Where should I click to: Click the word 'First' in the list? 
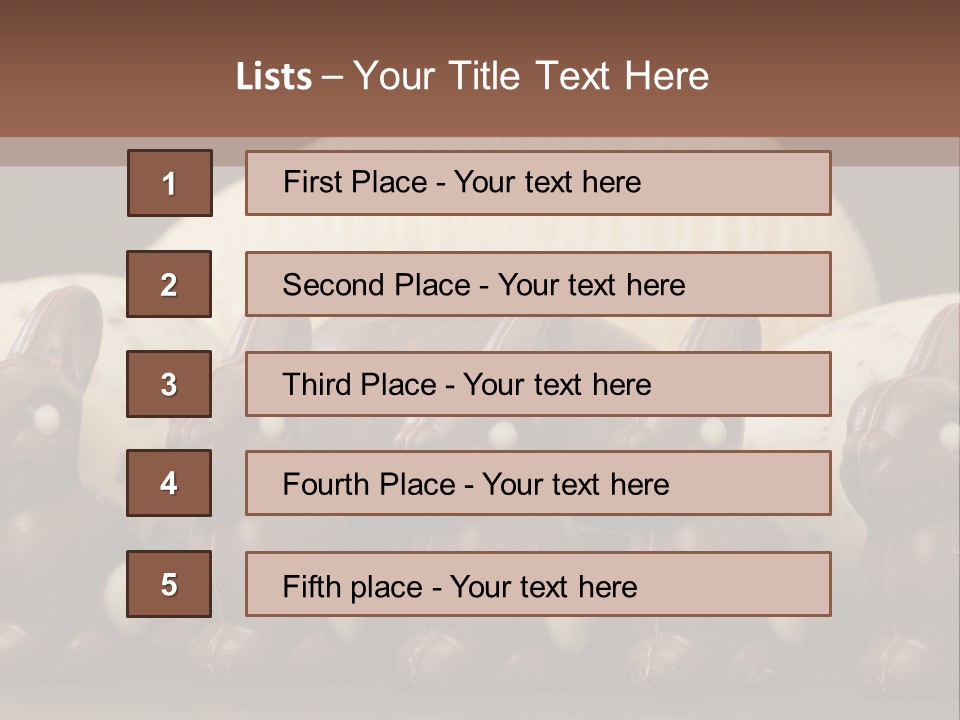click(x=312, y=182)
